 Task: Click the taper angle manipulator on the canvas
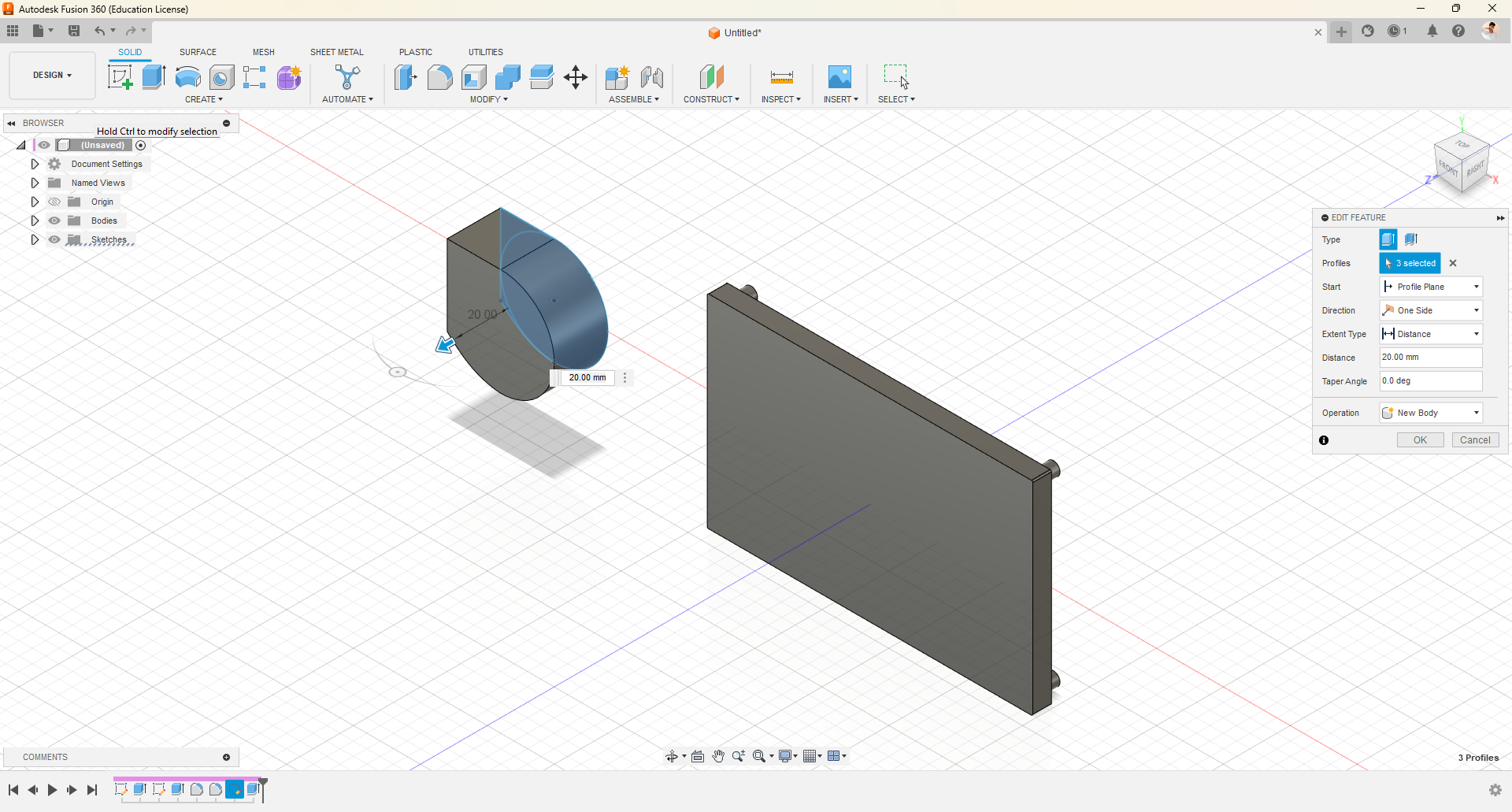click(x=398, y=372)
